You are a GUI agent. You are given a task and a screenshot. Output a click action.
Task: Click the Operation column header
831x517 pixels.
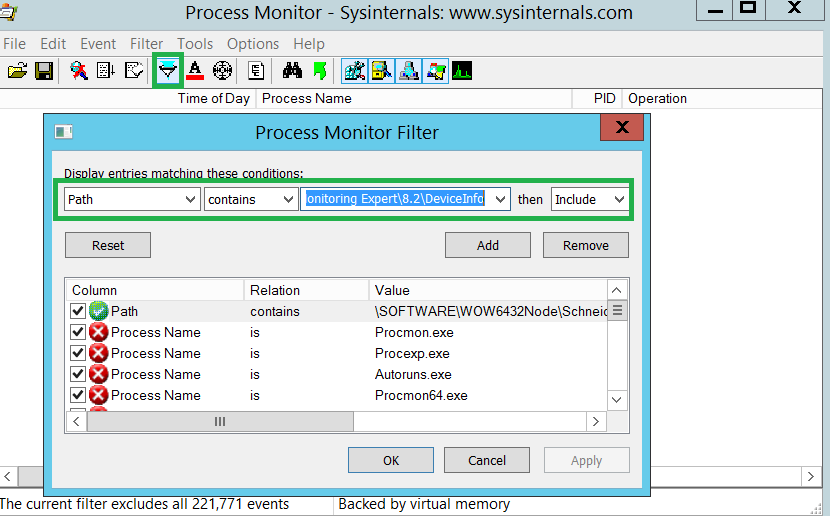pyautogui.click(x=722, y=99)
